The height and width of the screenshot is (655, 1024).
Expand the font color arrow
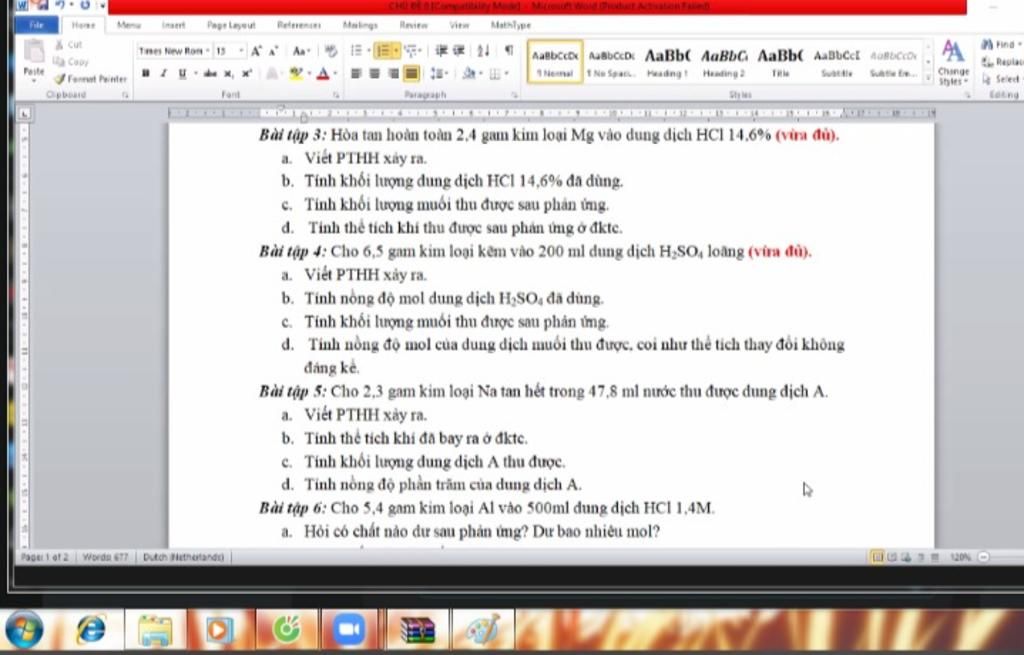click(x=334, y=73)
